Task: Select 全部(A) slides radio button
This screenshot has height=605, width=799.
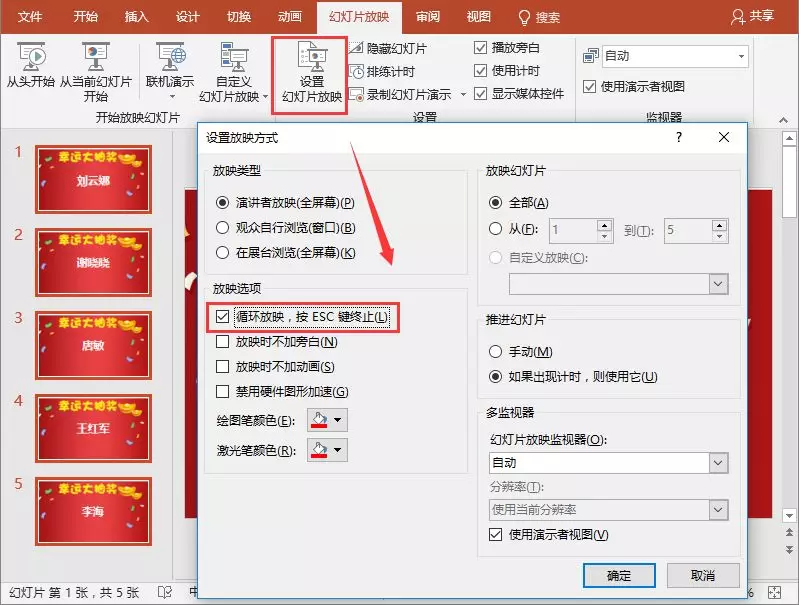Action: pyautogui.click(x=495, y=203)
